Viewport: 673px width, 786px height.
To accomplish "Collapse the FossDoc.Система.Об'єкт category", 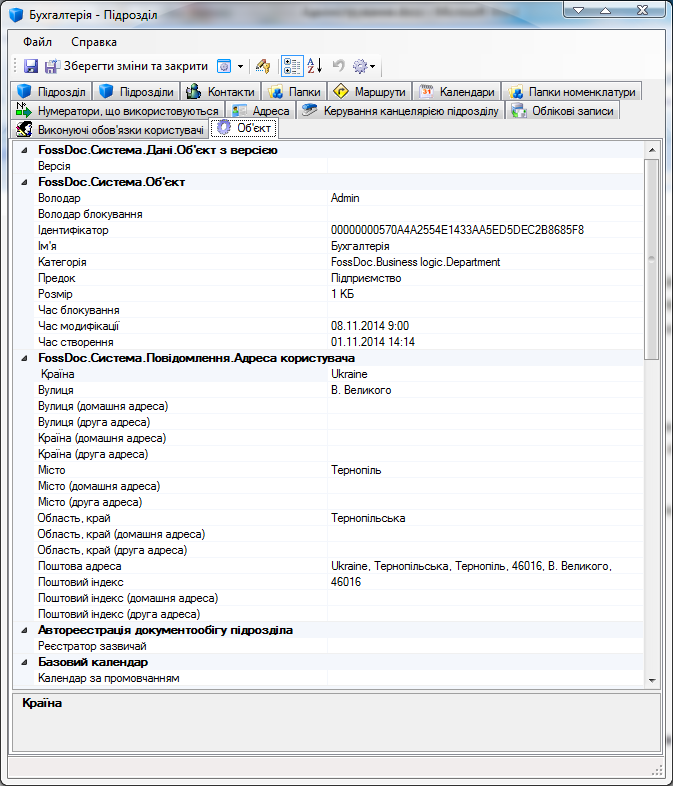I will point(24,182).
